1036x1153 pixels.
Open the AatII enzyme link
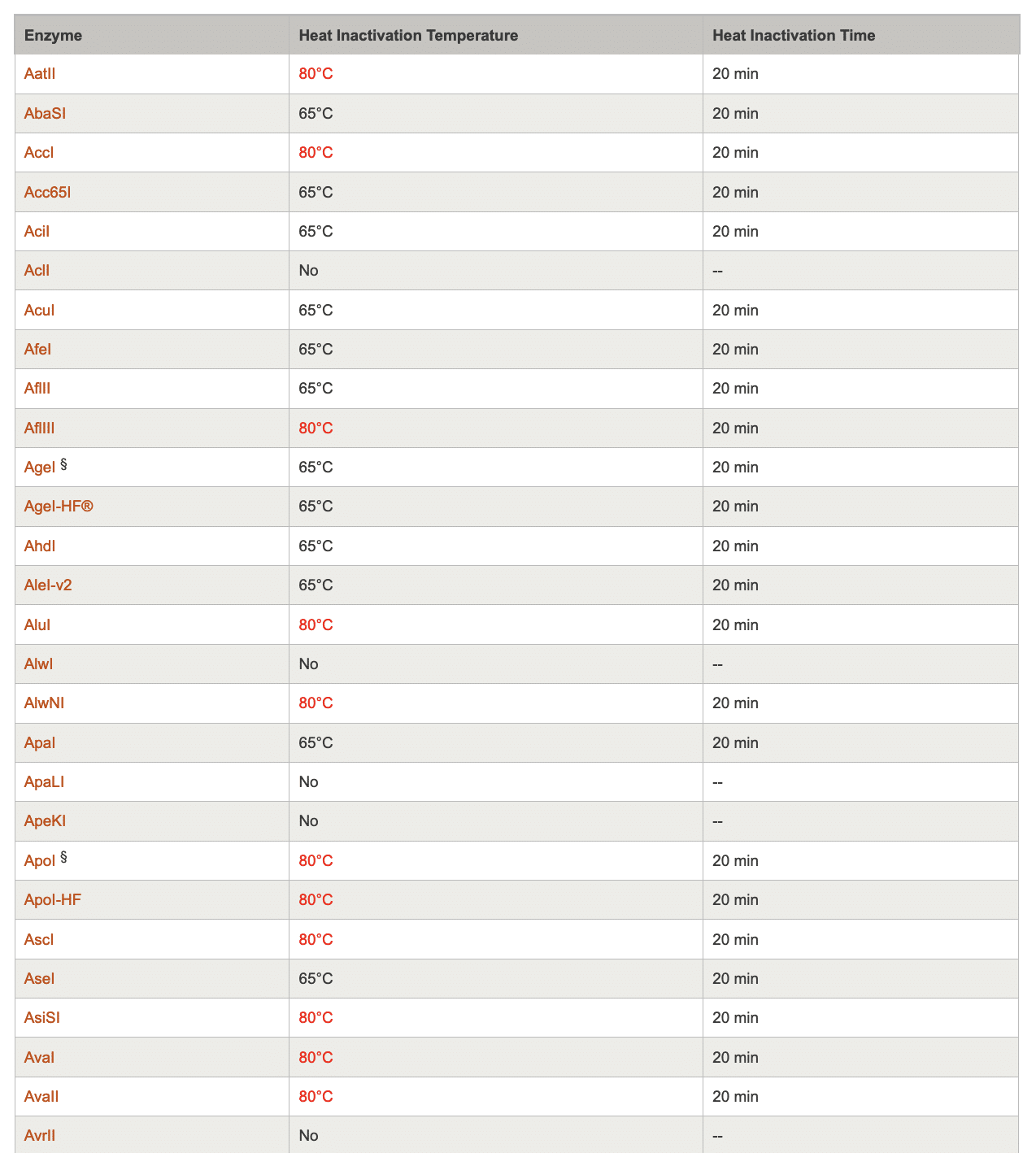click(x=40, y=74)
